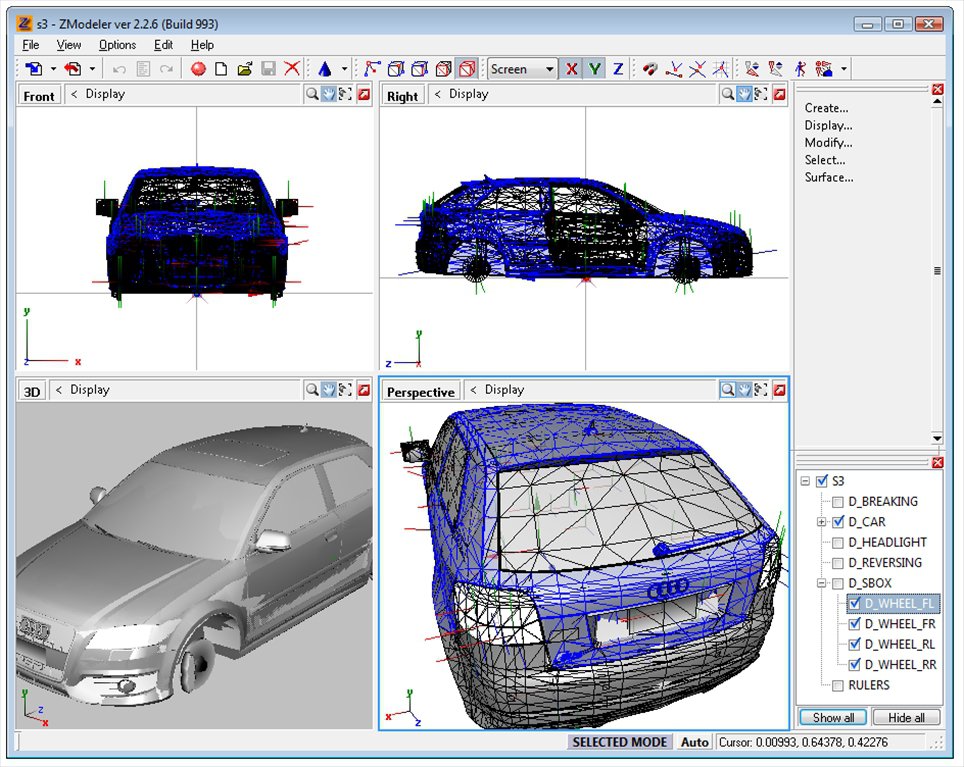The width and height of the screenshot is (964, 767).
Task: Click the Show all button
Action: (x=833, y=718)
